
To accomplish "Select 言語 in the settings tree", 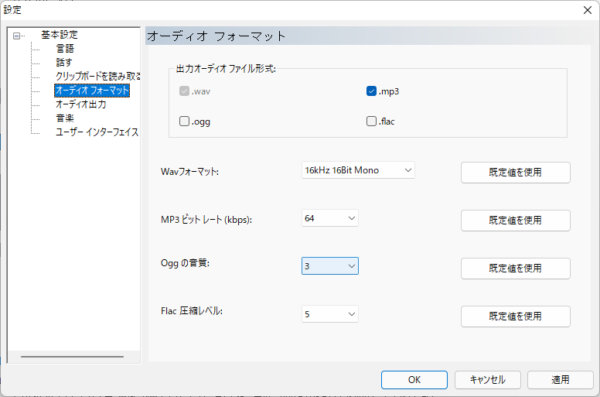I will pyautogui.click(x=65, y=49).
